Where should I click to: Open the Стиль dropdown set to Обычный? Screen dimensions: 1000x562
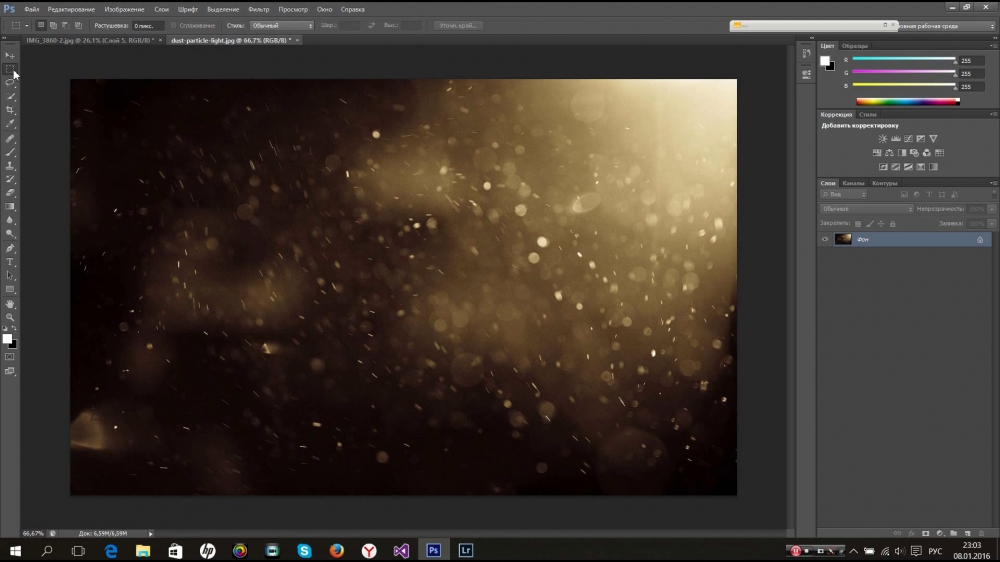(282, 26)
